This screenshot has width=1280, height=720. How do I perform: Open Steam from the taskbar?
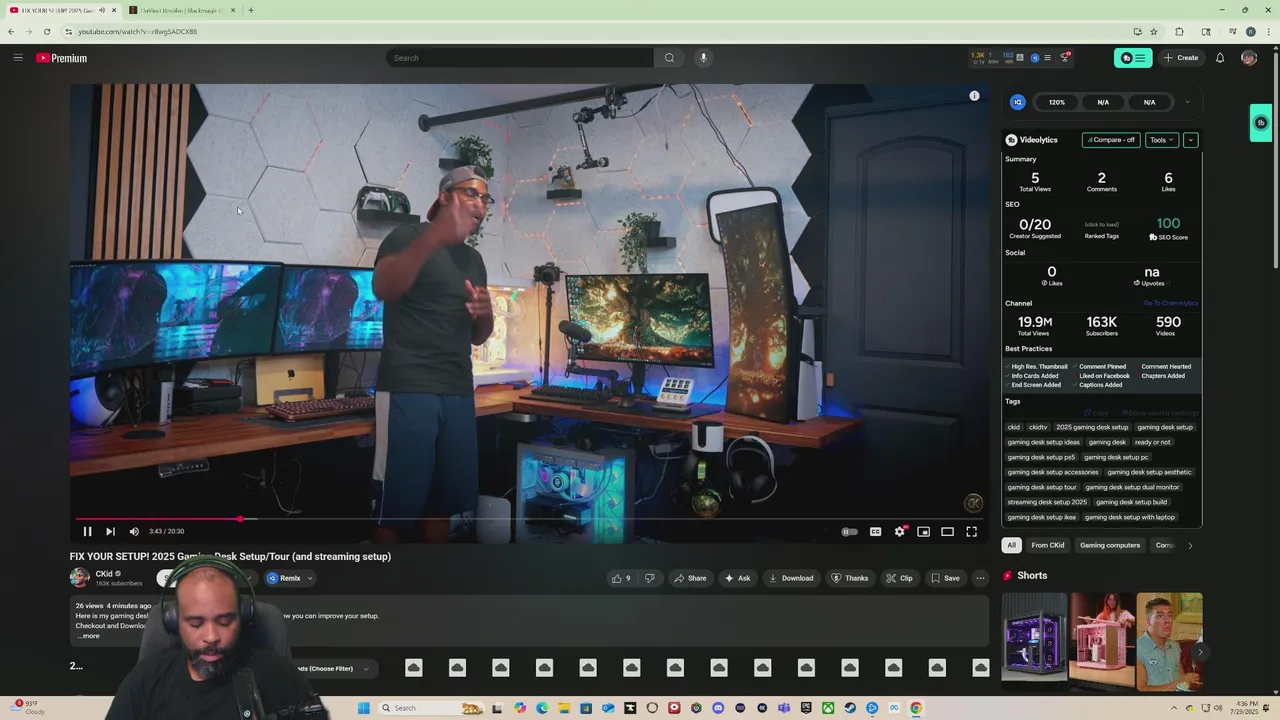850,708
